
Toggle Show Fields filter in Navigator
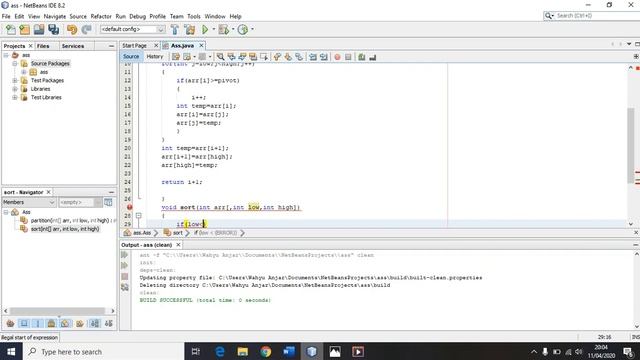click(24, 324)
